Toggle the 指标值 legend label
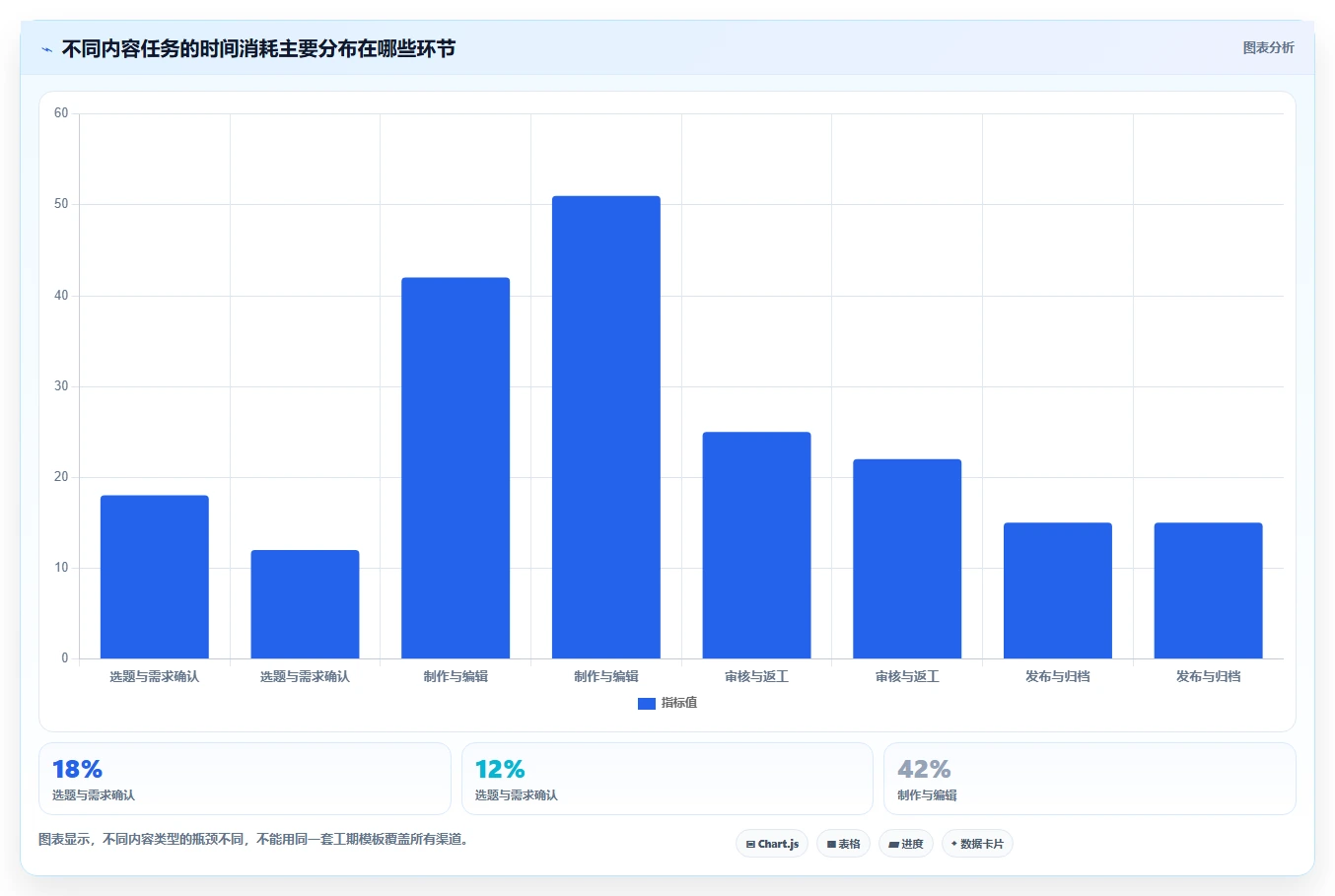The width and height of the screenshot is (1335, 896). click(x=679, y=703)
